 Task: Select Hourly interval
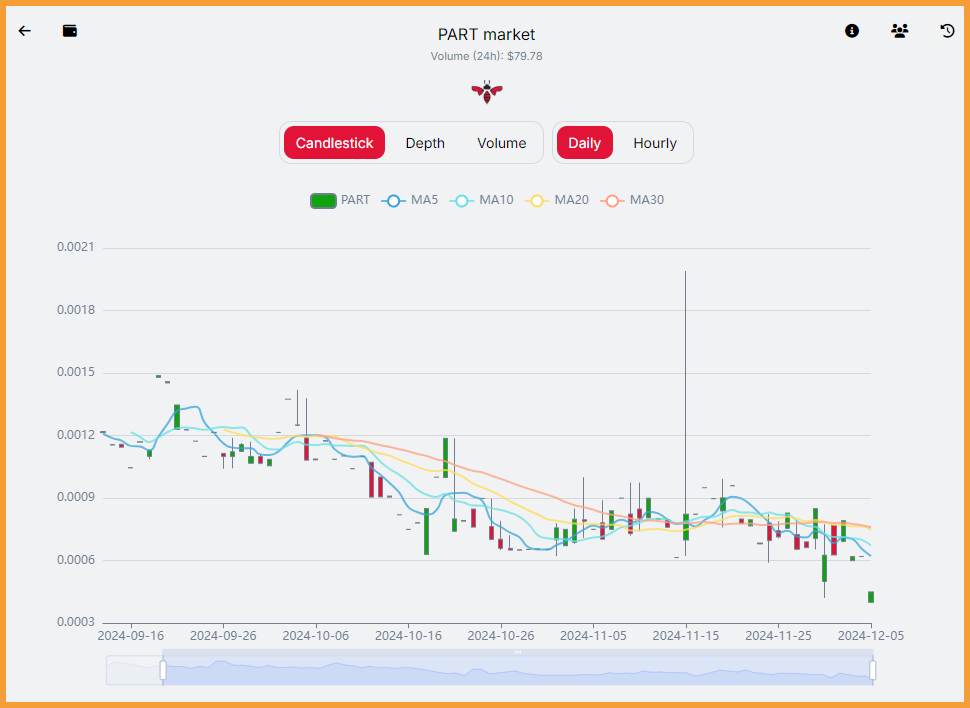tap(655, 143)
